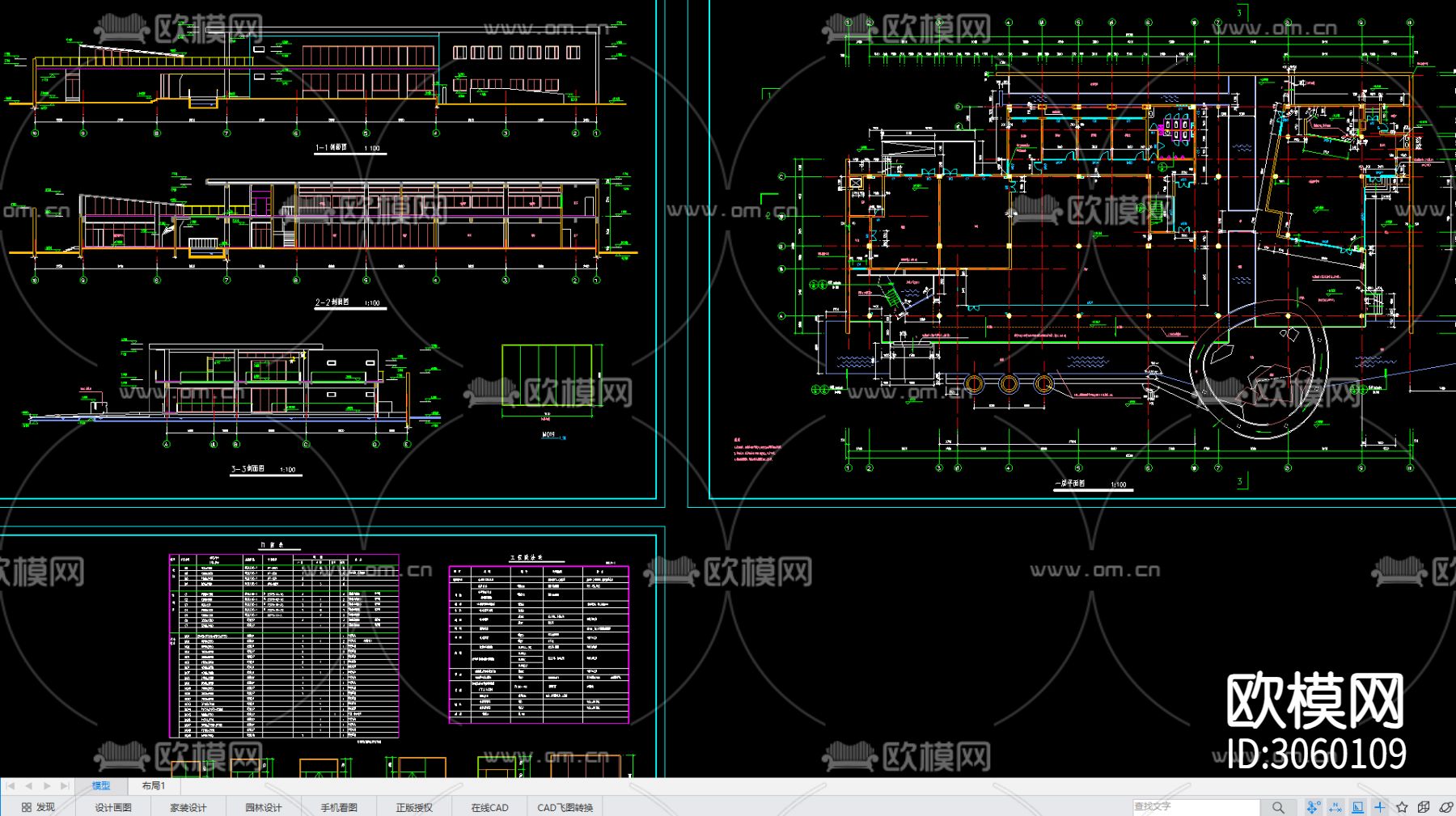Screen dimensions: 1456x816
Task: Open the 发现 panel
Action: tap(38, 807)
